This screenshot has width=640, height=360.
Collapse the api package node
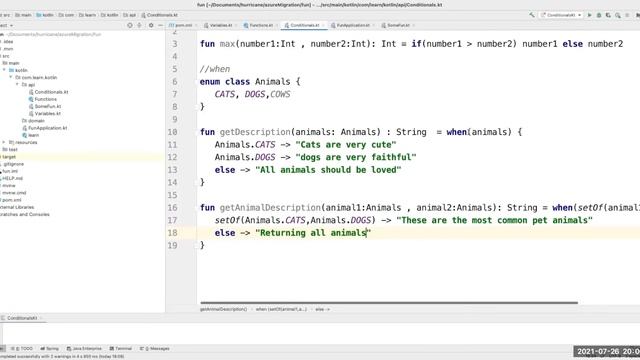(x=18, y=84)
